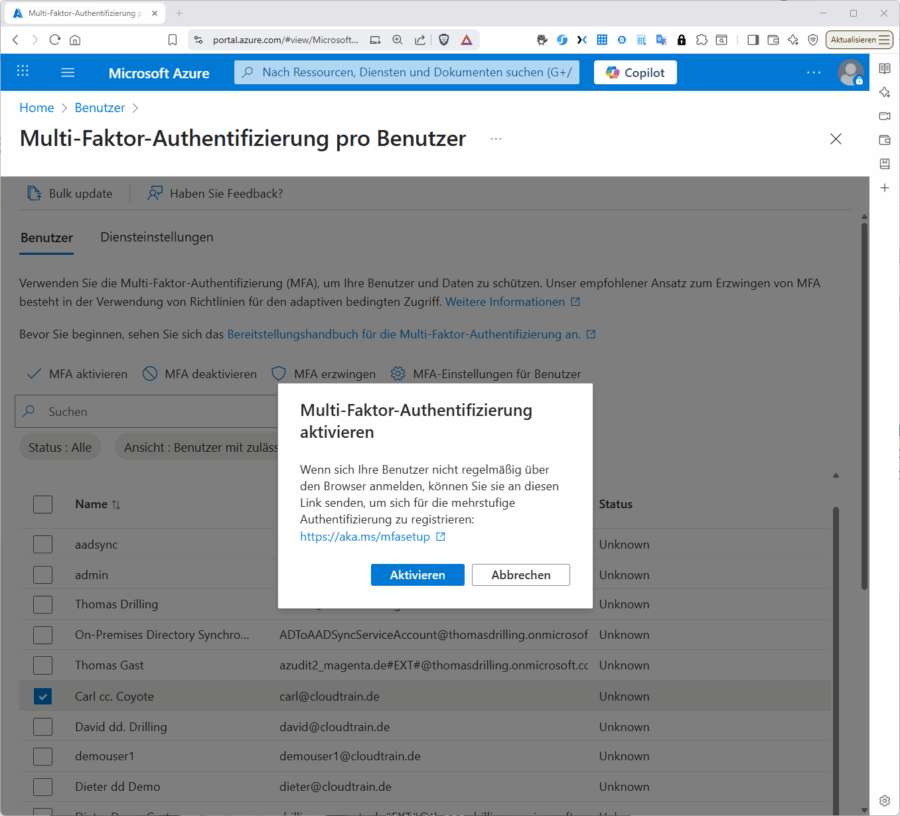Select the Benutzer tab
The width and height of the screenshot is (900, 816).
(x=46, y=238)
